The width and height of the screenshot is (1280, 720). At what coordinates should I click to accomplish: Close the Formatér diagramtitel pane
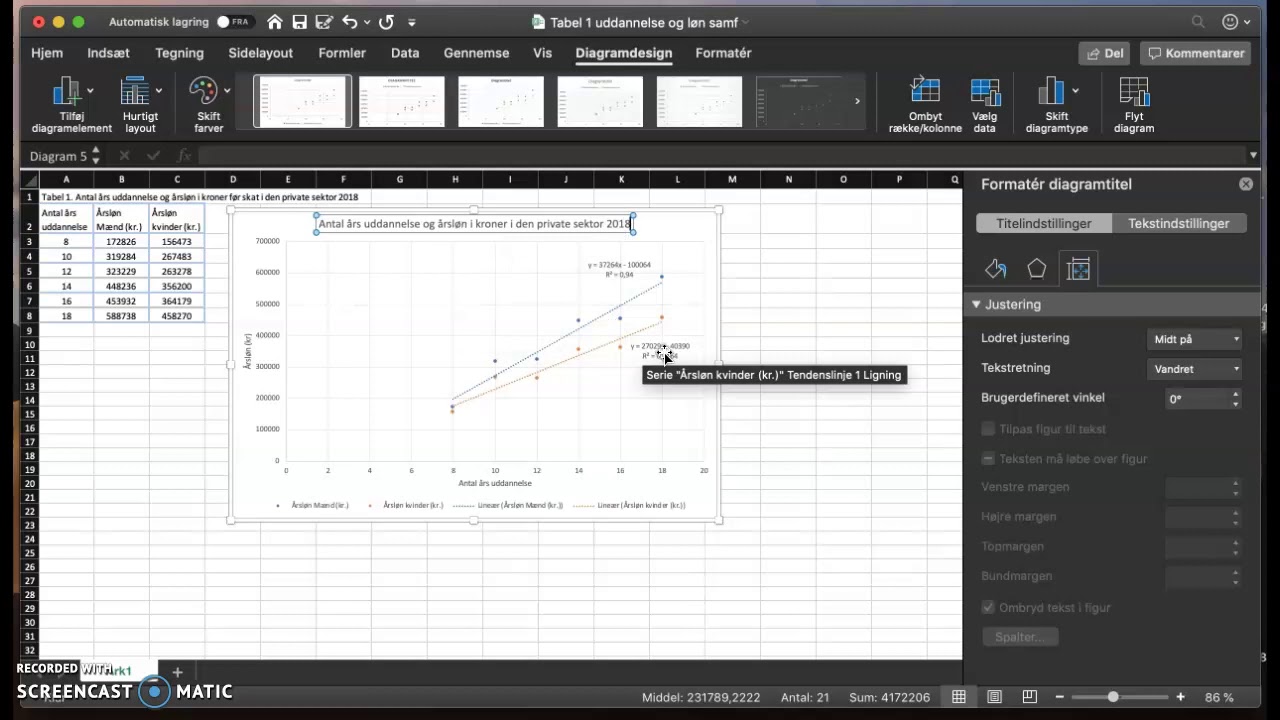pyautogui.click(x=1246, y=184)
